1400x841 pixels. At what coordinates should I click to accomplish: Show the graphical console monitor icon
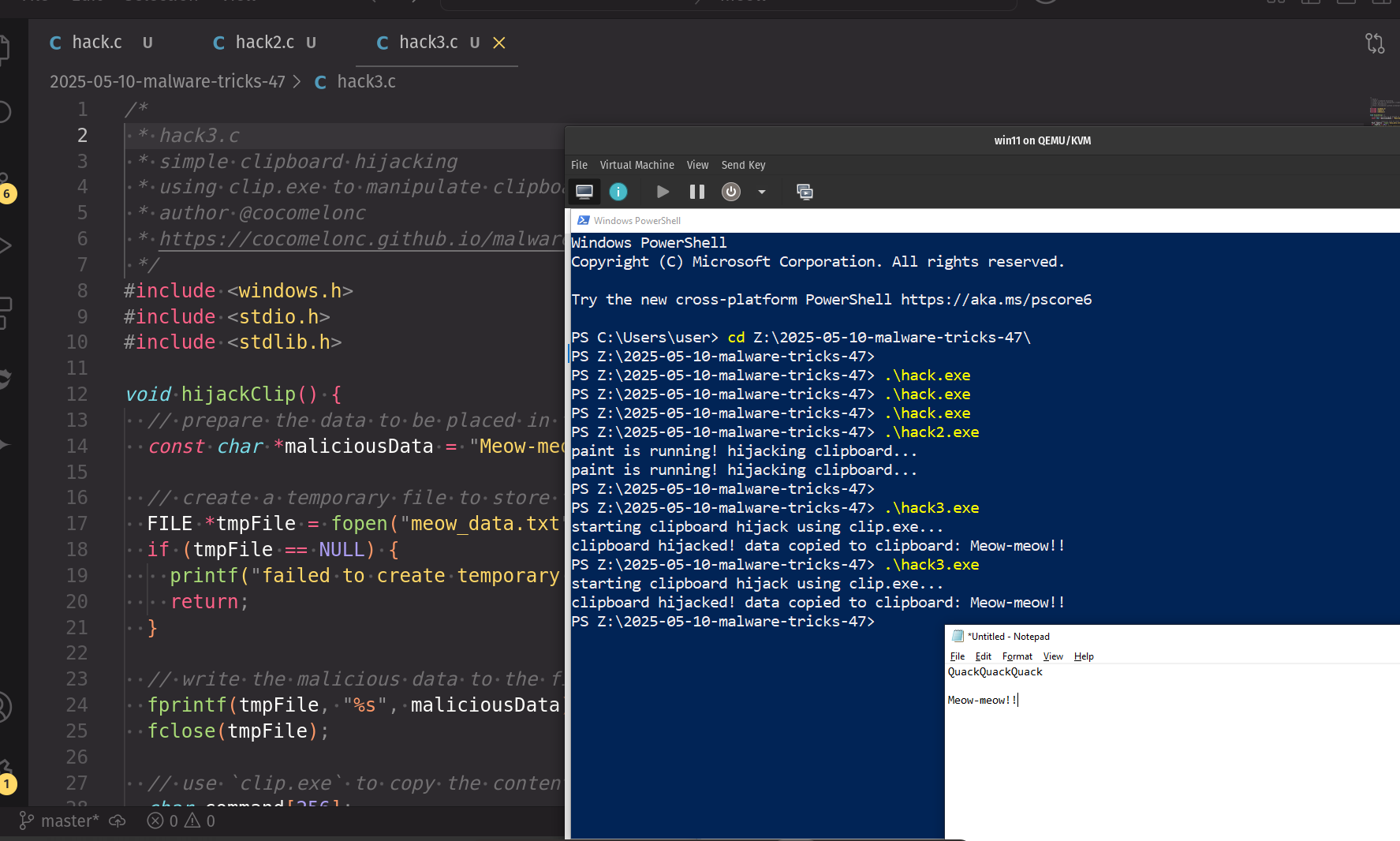[x=584, y=192]
